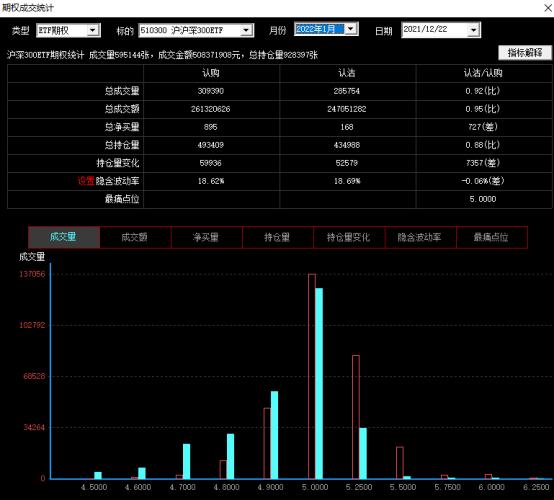Click the ETF期权 type combo box

point(68,30)
